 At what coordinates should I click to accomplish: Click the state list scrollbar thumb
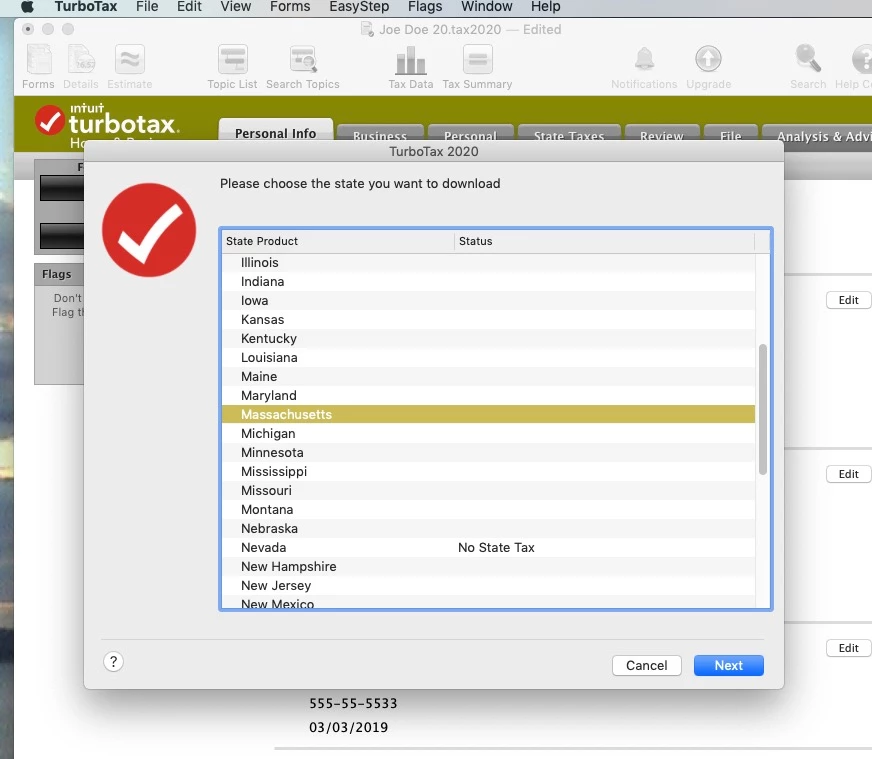(x=763, y=410)
